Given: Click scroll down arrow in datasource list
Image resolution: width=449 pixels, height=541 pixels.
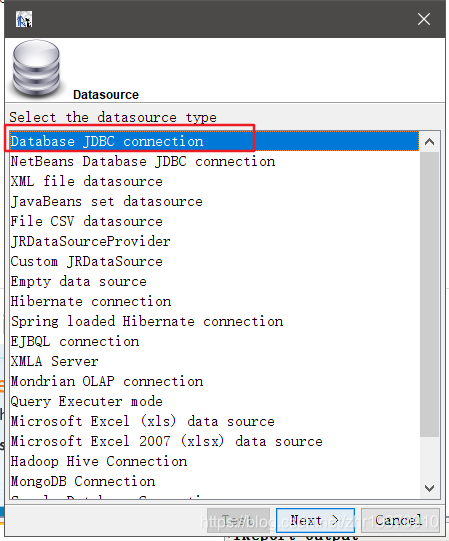Looking at the screenshot, I should [x=429, y=488].
